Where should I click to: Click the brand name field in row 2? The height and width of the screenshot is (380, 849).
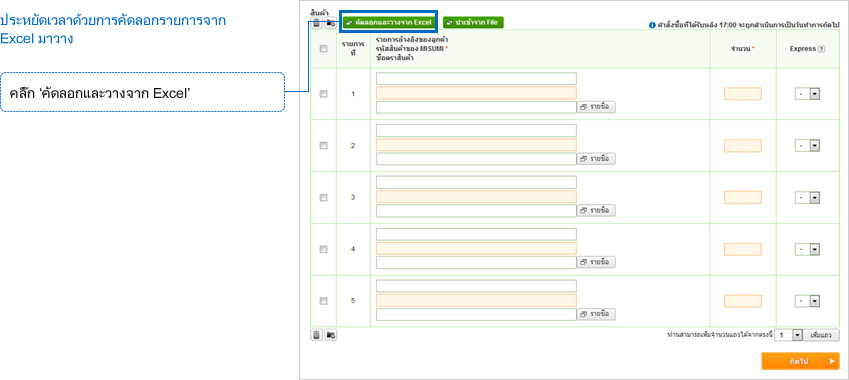[476, 159]
